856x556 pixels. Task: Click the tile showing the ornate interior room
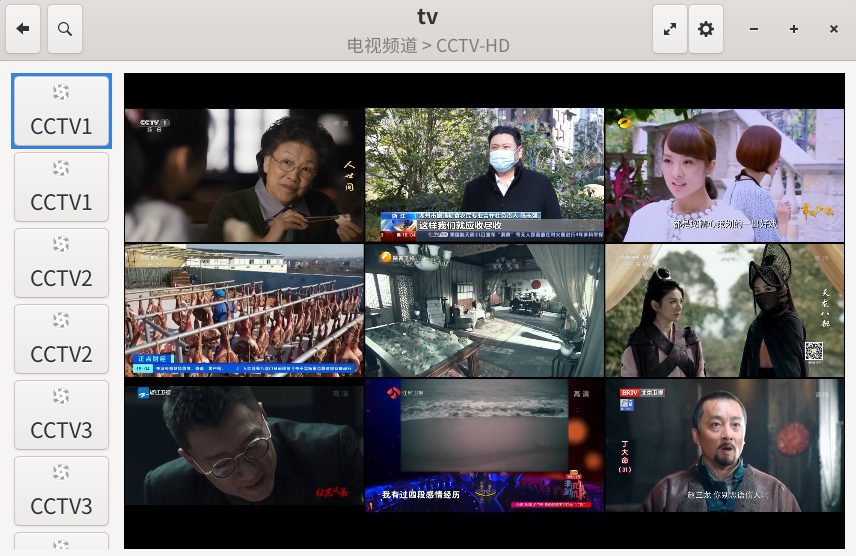point(484,310)
